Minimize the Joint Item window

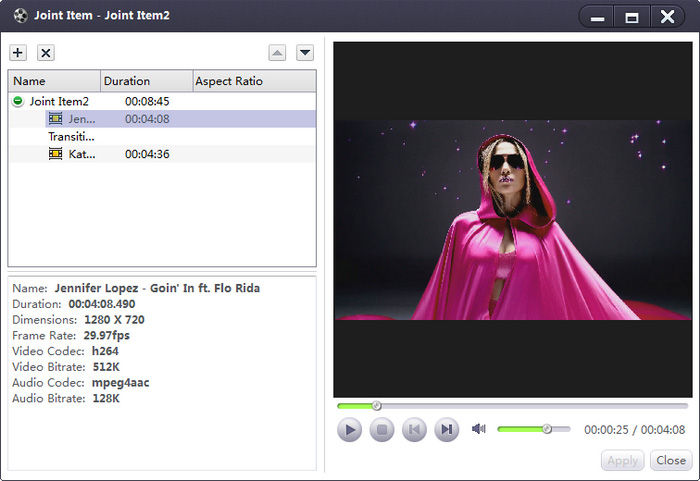pyautogui.click(x=597, y=17)
